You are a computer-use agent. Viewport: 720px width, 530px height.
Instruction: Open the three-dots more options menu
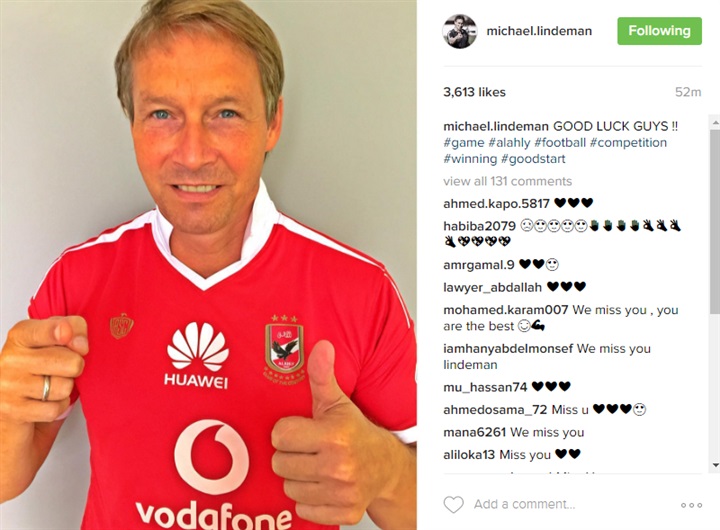pos(692,505)
